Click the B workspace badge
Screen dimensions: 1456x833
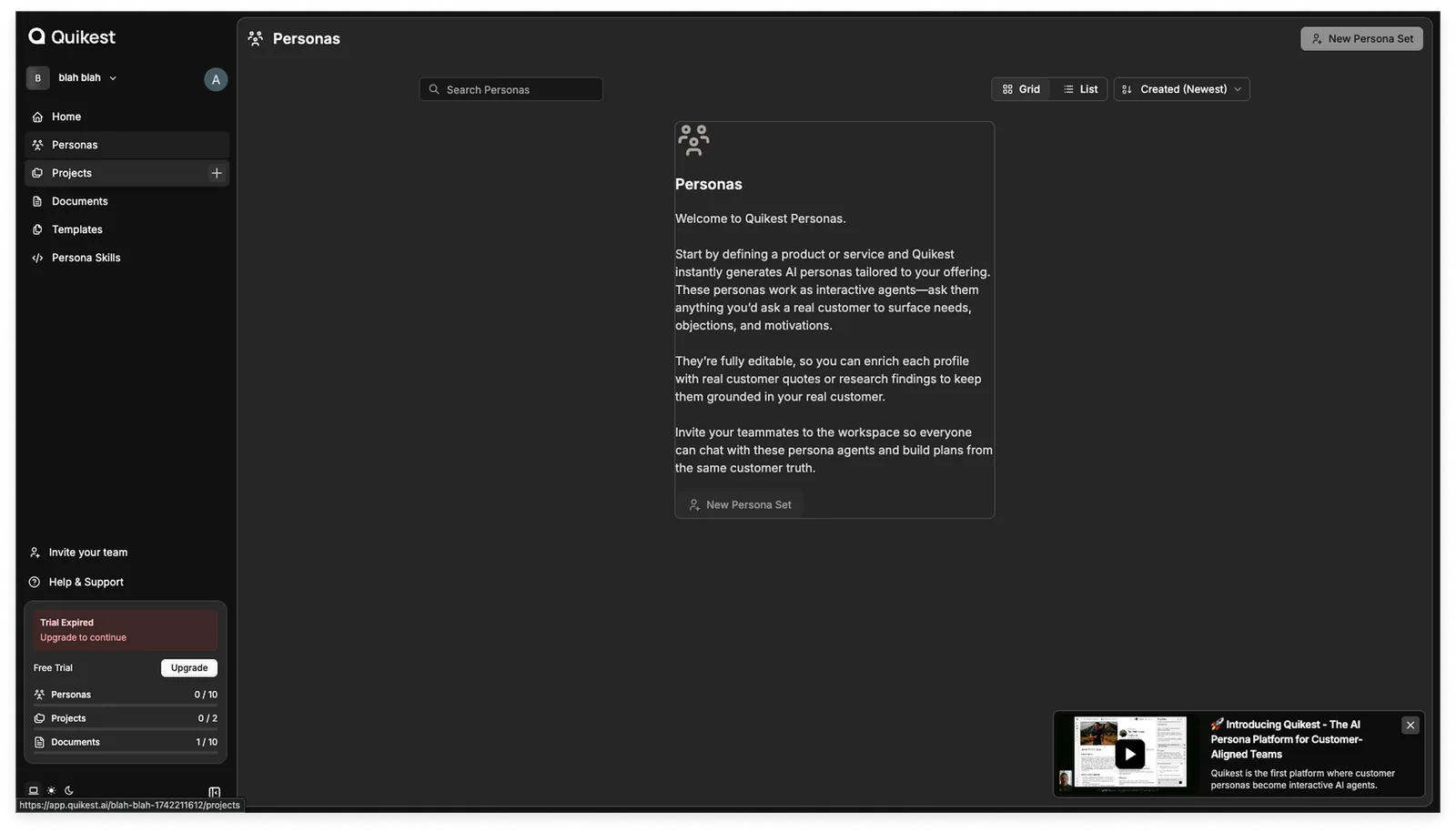tap(37, 78)
